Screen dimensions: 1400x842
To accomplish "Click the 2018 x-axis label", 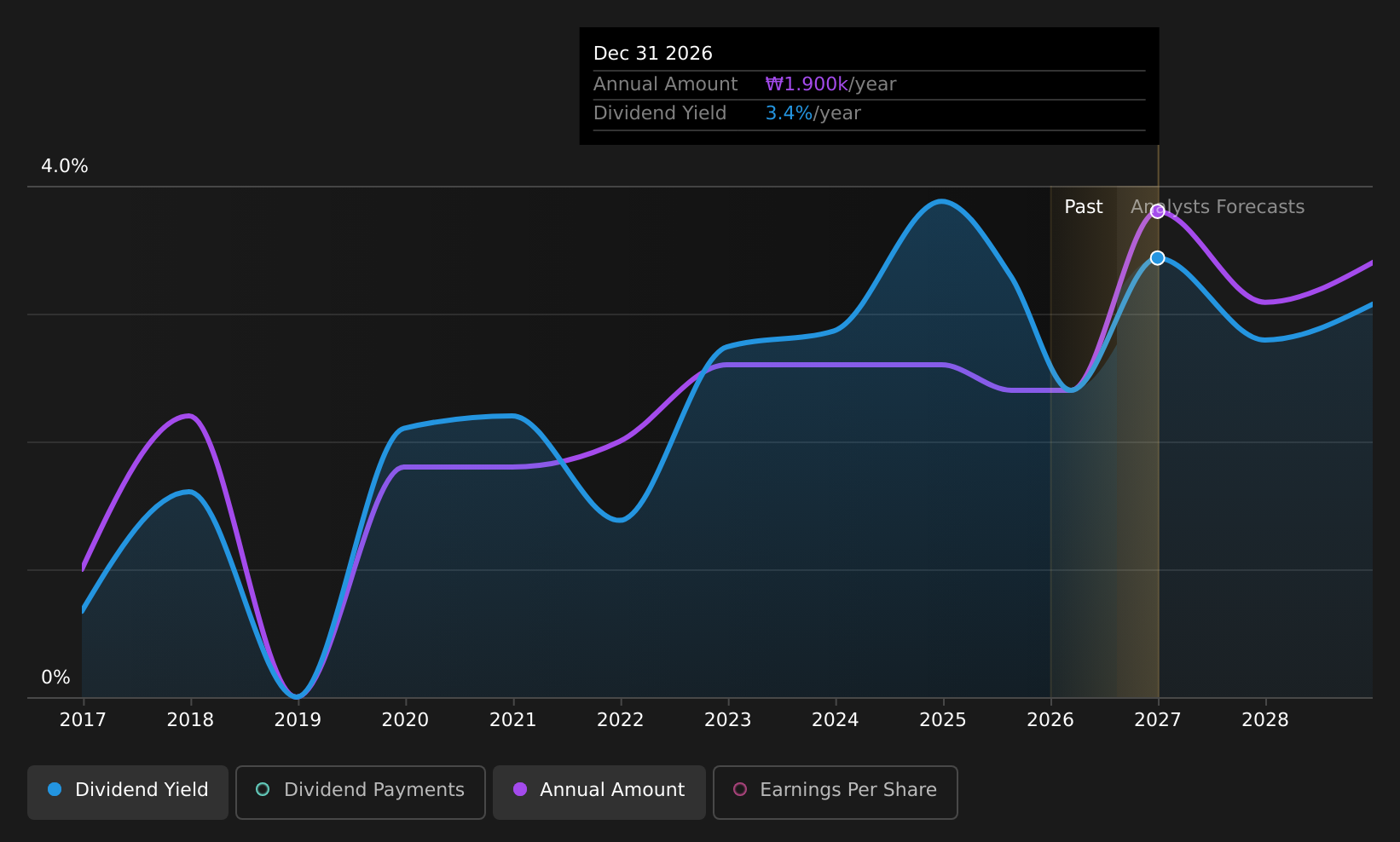I will coord(190,720).
